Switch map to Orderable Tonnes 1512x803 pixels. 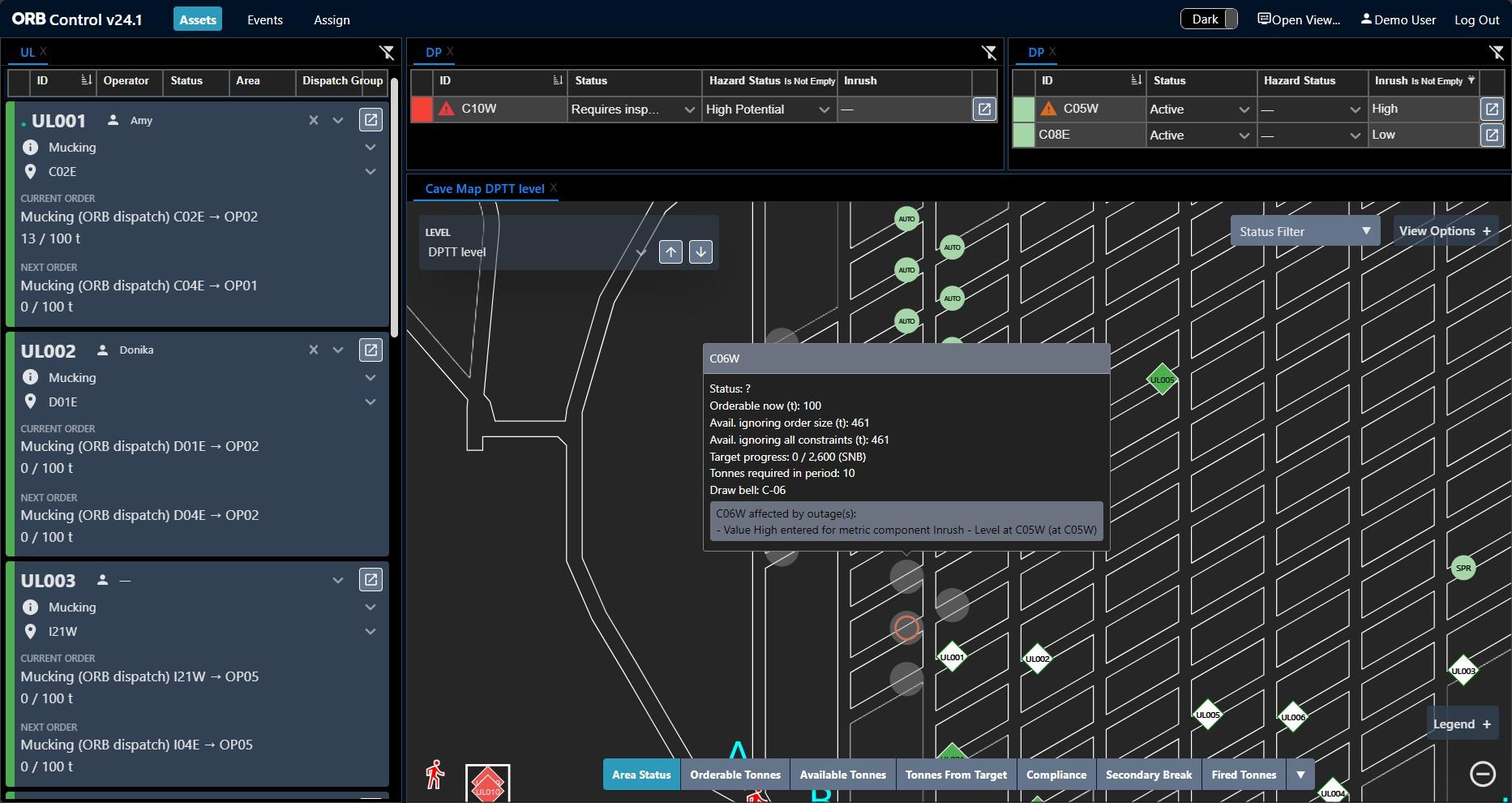click(x=735, y=775)
